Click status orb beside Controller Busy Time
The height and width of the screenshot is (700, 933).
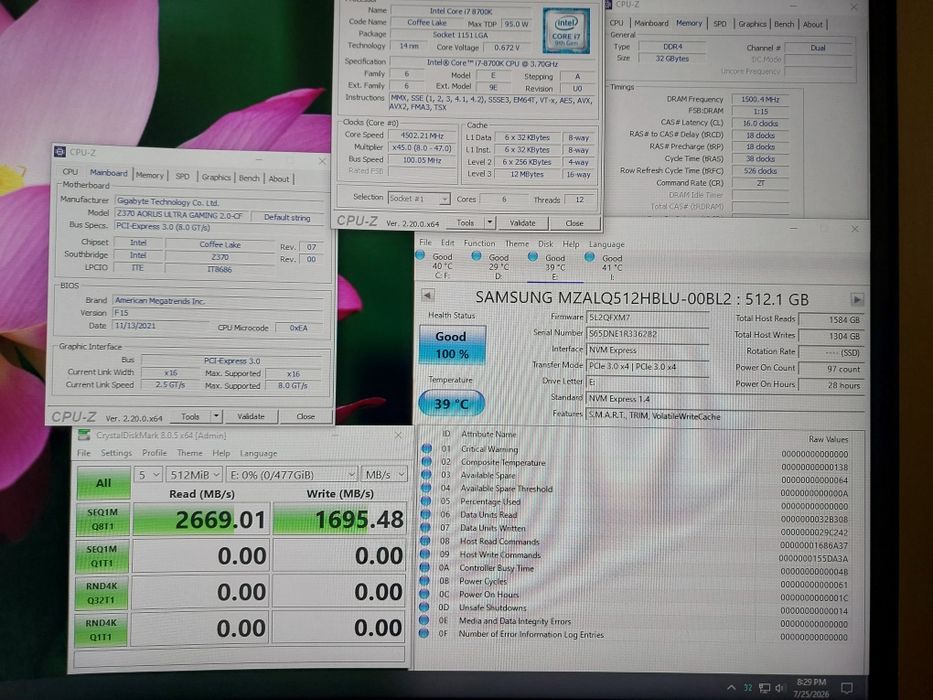coord(424,567)
